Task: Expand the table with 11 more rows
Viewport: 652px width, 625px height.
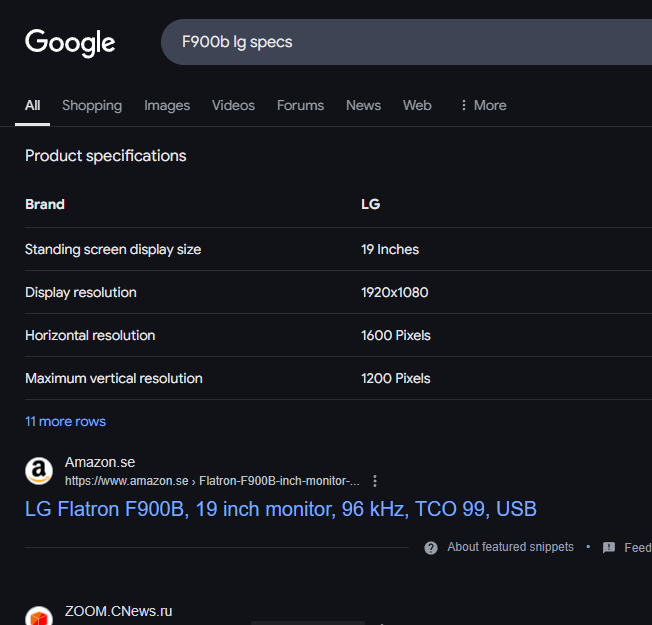Action: [65, 421]
